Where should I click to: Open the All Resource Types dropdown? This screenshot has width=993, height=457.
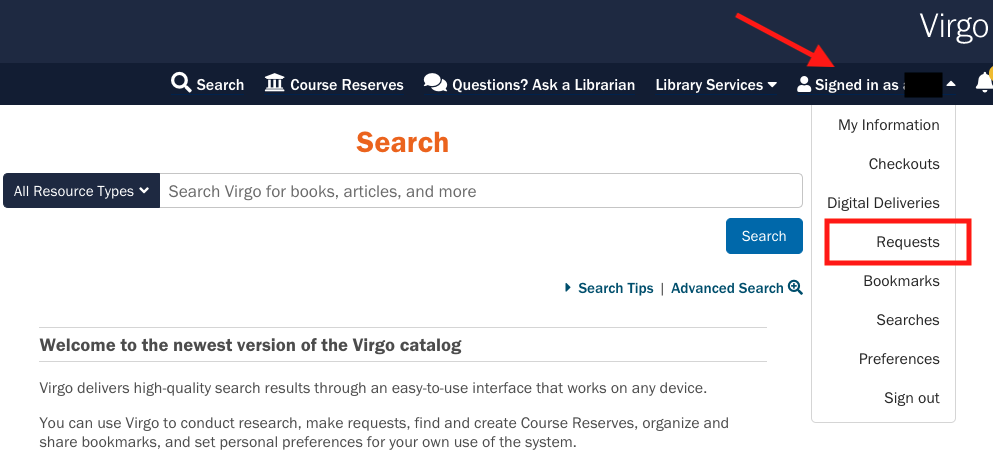tap(82, 191)
